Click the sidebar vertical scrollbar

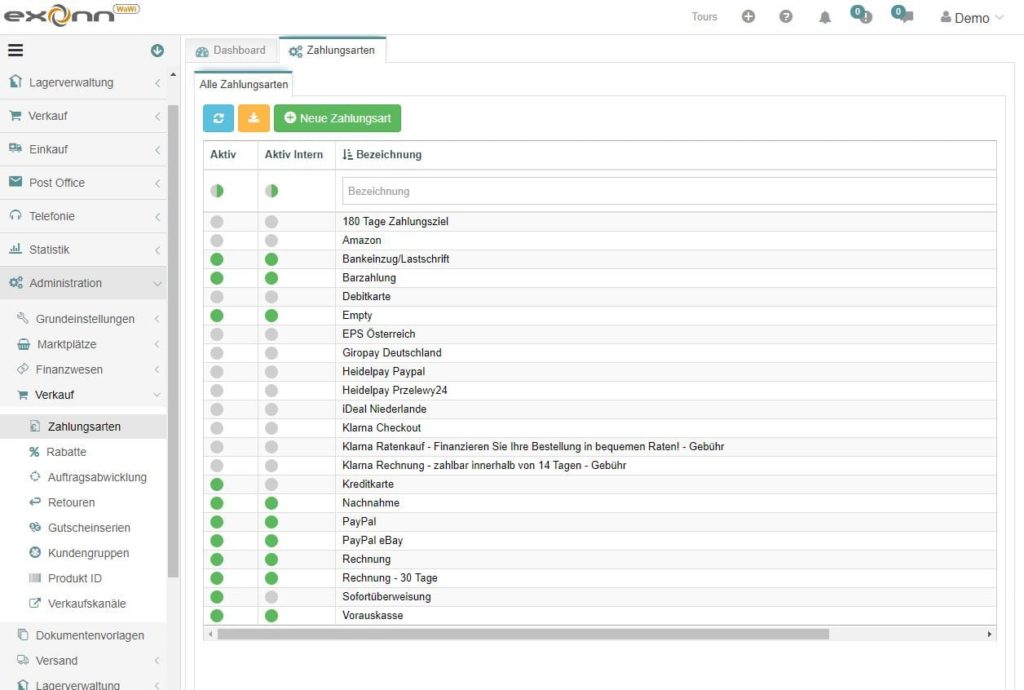point(173,341)
